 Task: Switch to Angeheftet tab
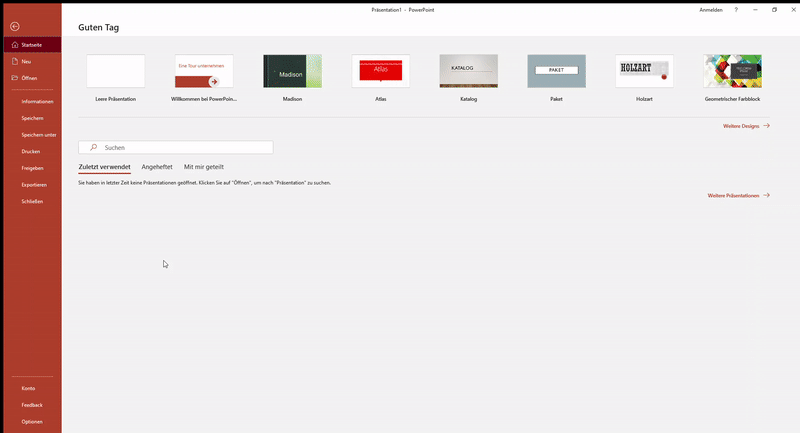point(157,167)
